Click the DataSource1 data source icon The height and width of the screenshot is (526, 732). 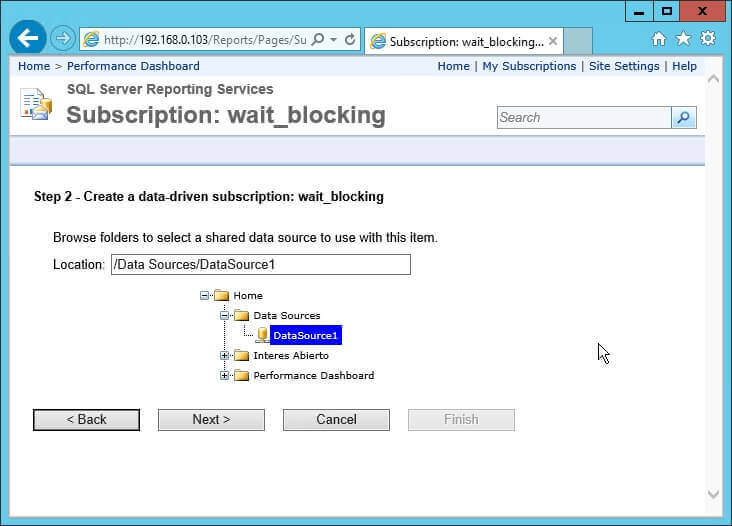point(262,335)
